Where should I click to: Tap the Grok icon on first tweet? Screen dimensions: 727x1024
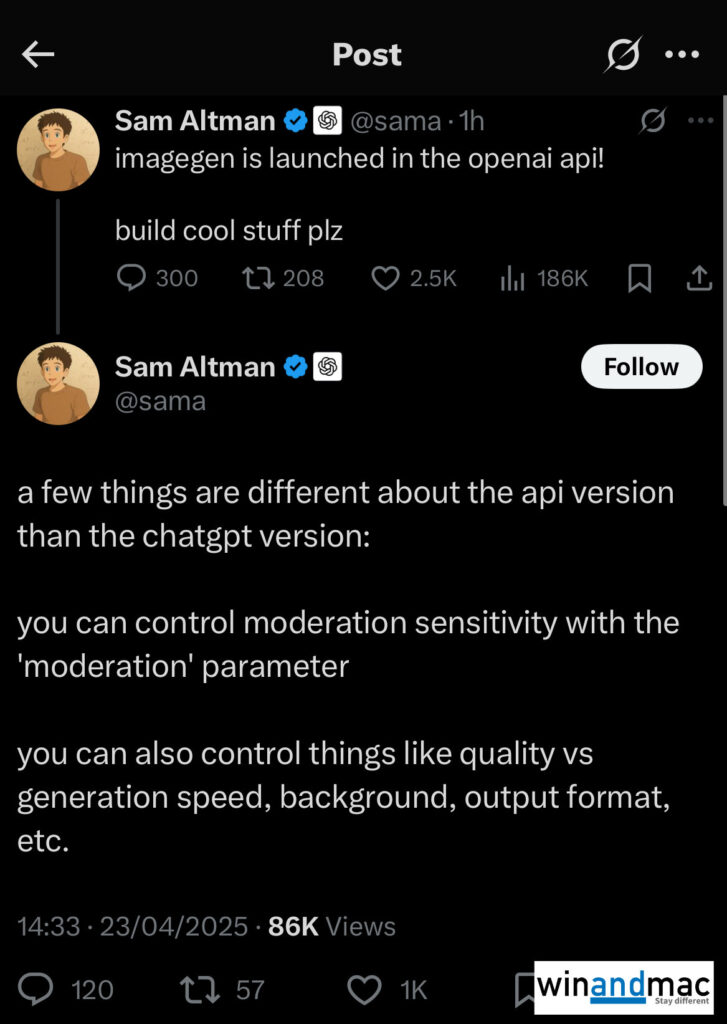pos(653,122)
